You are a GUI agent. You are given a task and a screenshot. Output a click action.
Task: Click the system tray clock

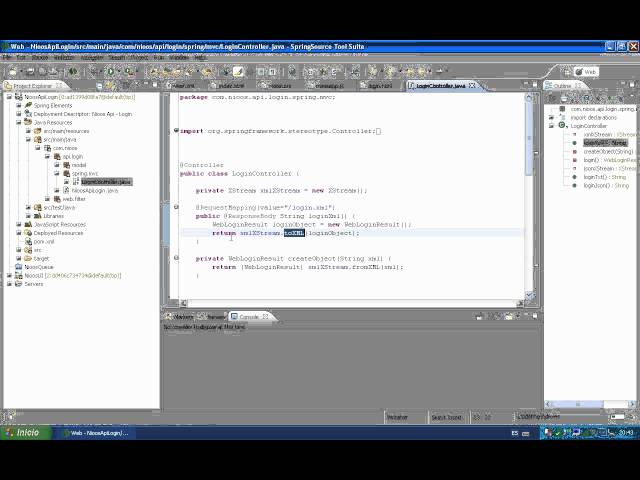625,433
